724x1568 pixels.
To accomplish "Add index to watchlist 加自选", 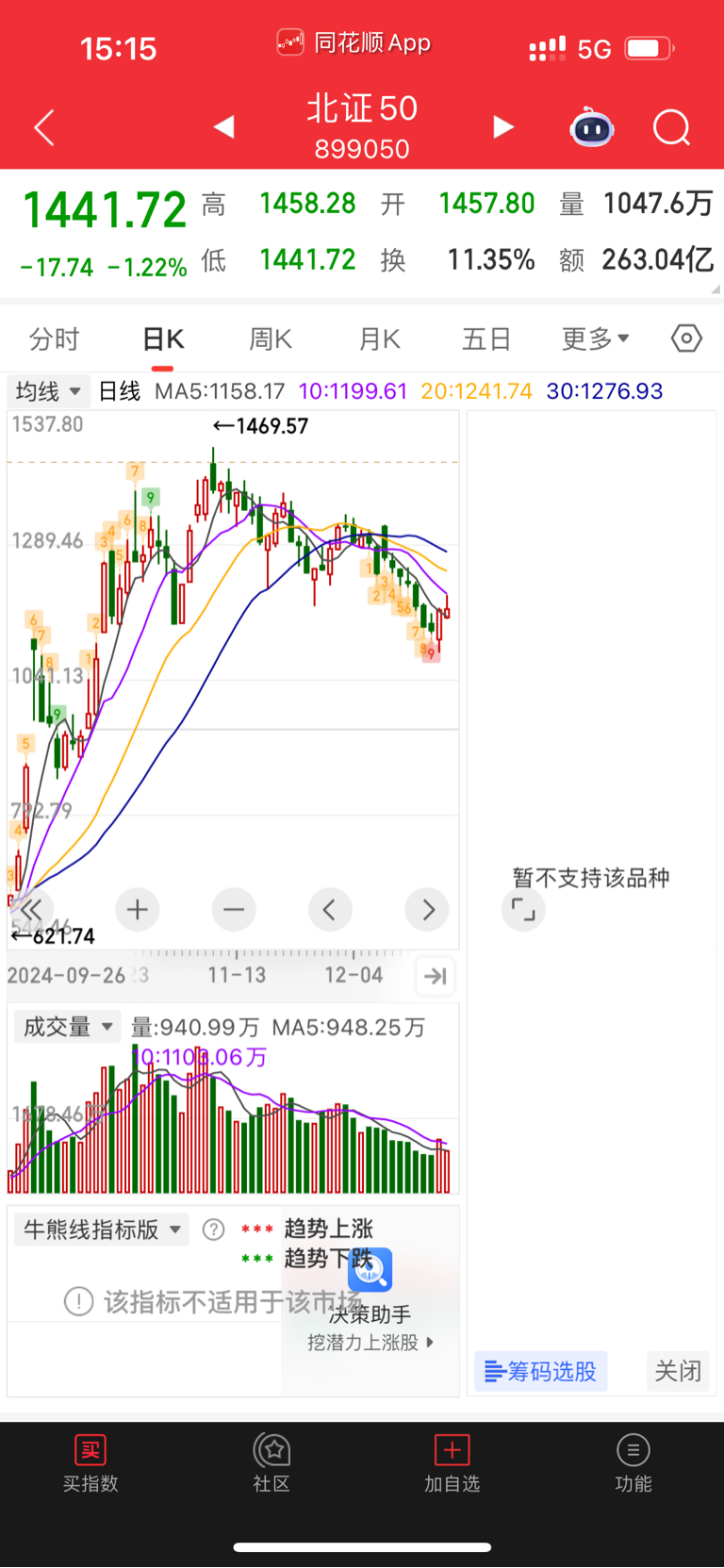I will (x=452, y=1462).
